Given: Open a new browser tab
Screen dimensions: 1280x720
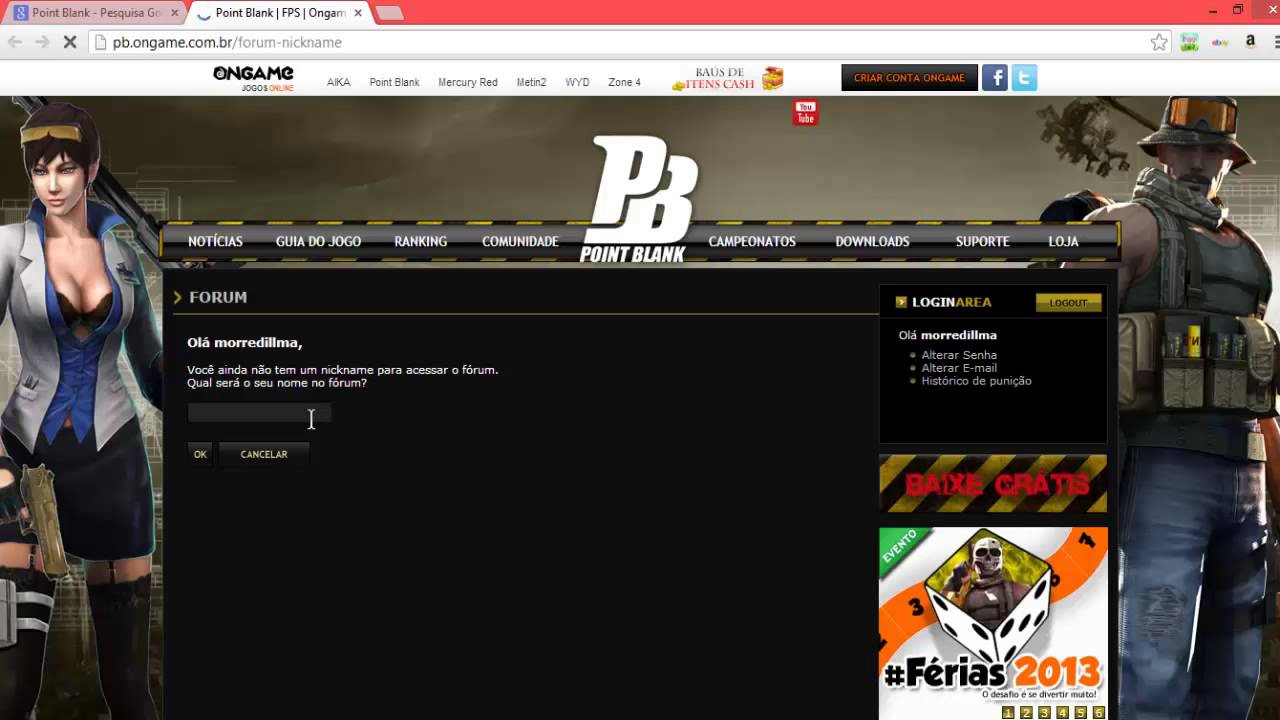Looking at the screenshot, I should click(x=389, y=13).
